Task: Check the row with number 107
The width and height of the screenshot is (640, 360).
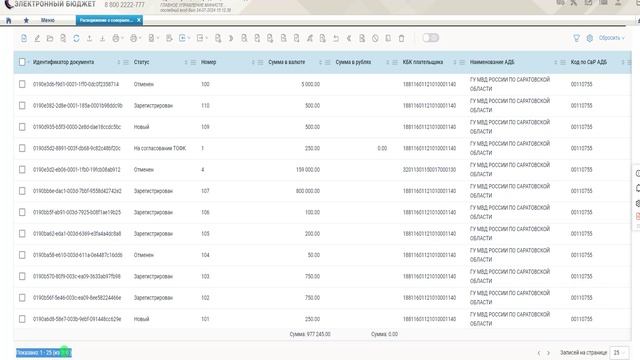Action: coord(22,191)
